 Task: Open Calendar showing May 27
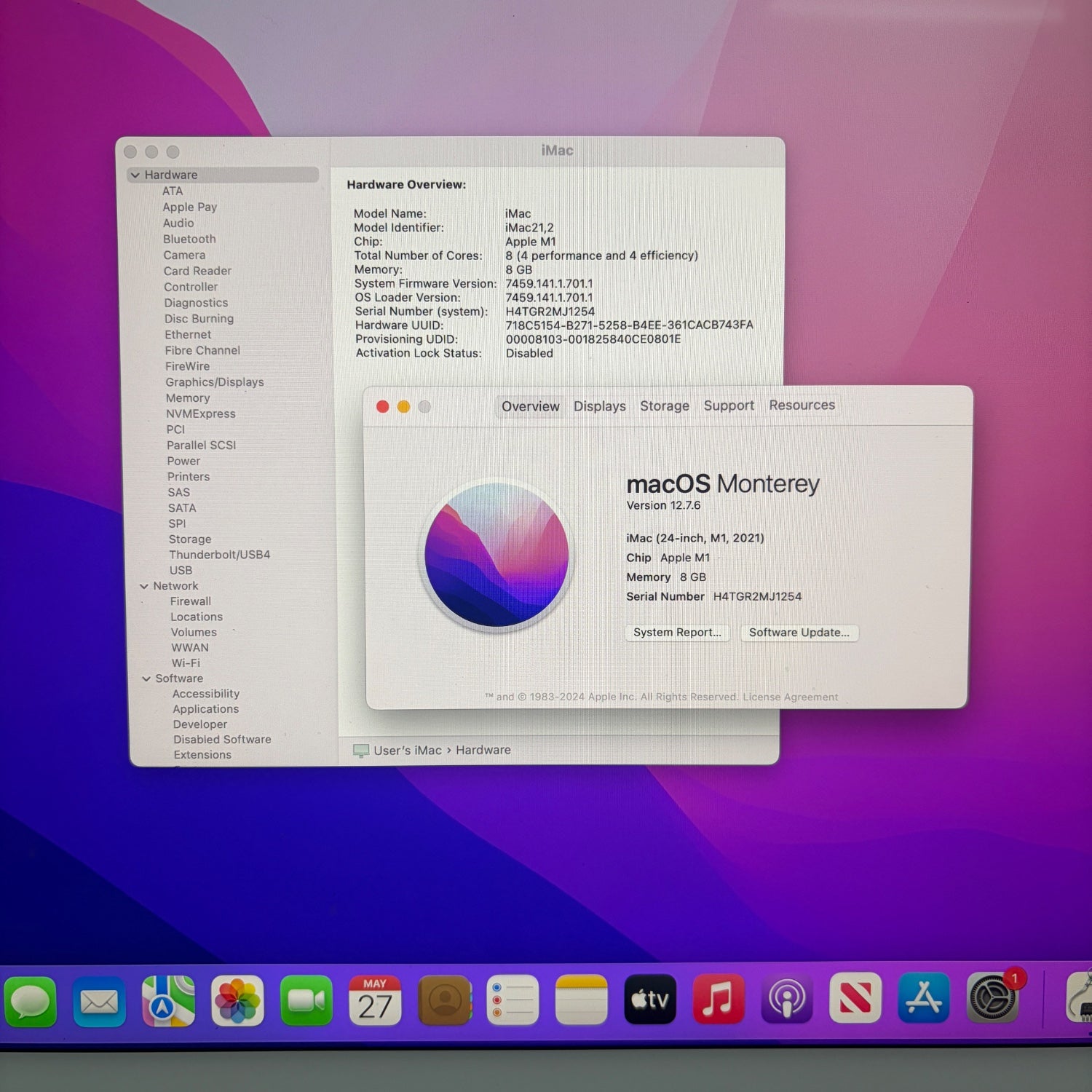click(375, 1000)
